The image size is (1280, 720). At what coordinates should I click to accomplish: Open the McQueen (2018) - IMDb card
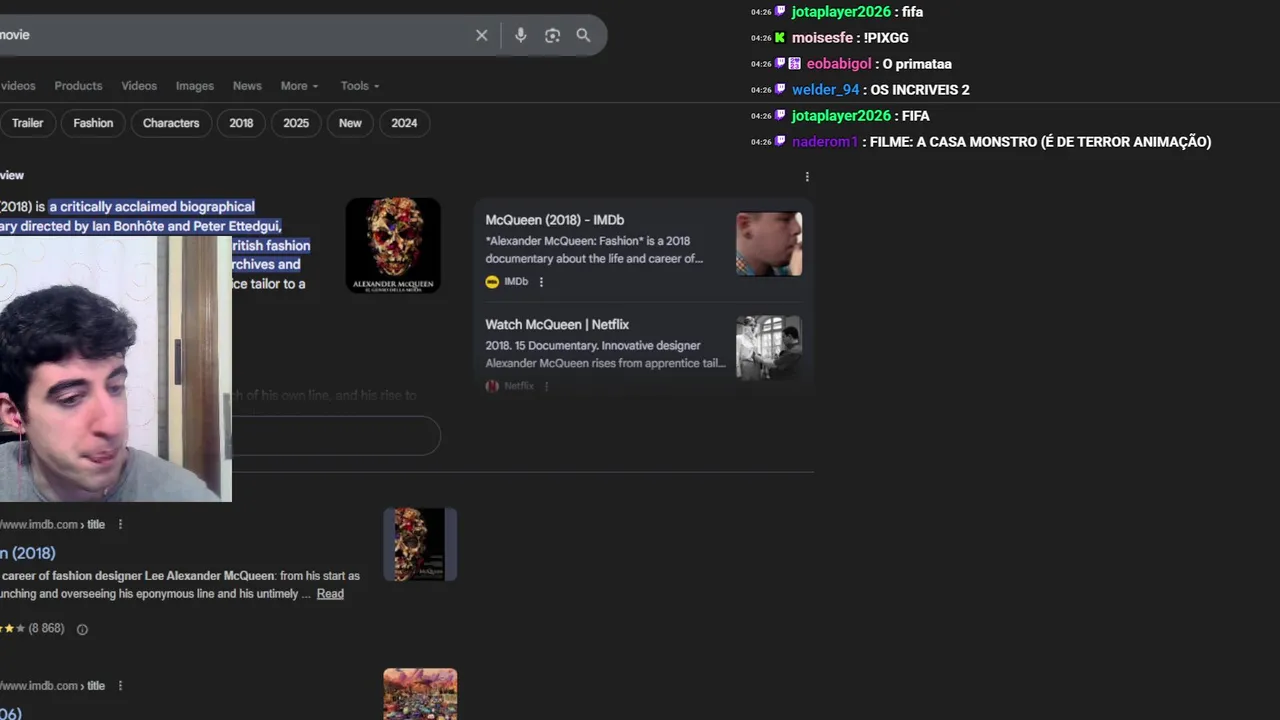(x=643, y=250)
